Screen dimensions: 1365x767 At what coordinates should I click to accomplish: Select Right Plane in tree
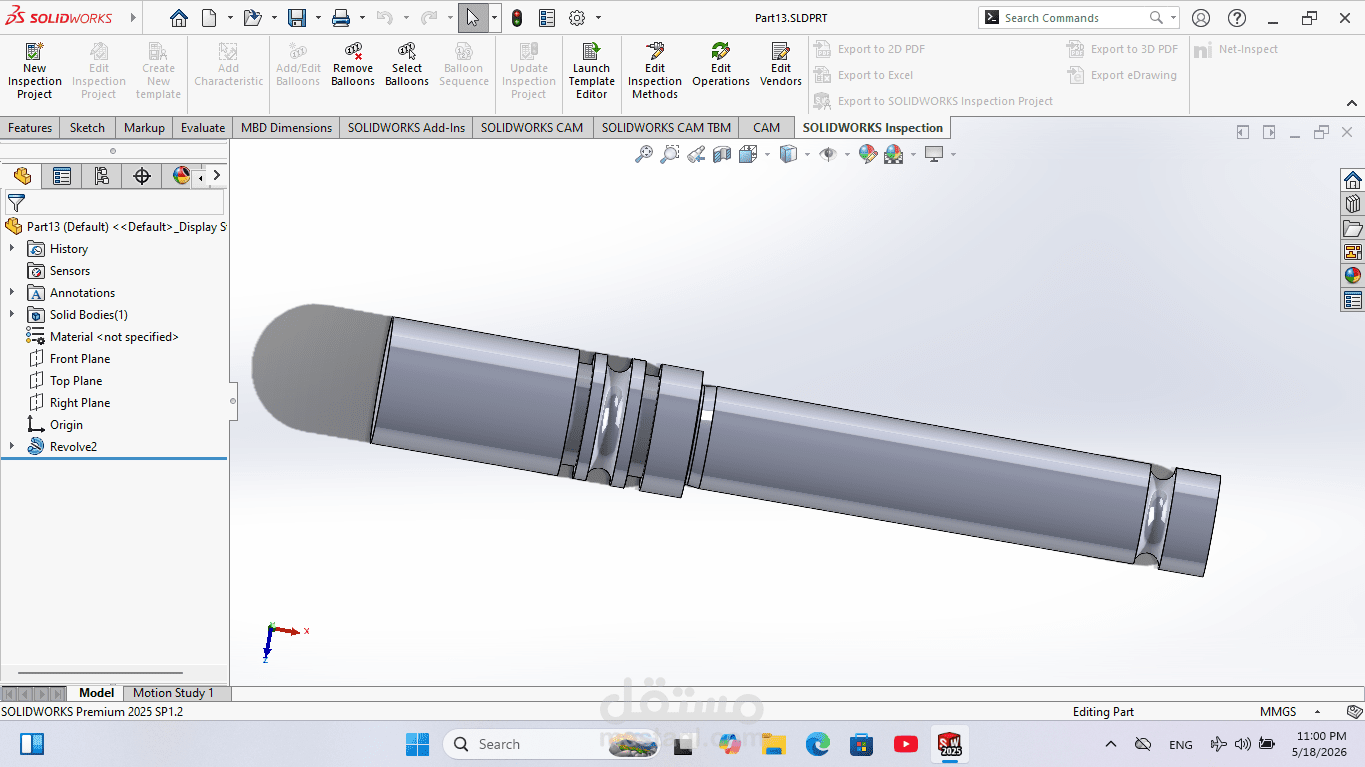tap(80, 403)
